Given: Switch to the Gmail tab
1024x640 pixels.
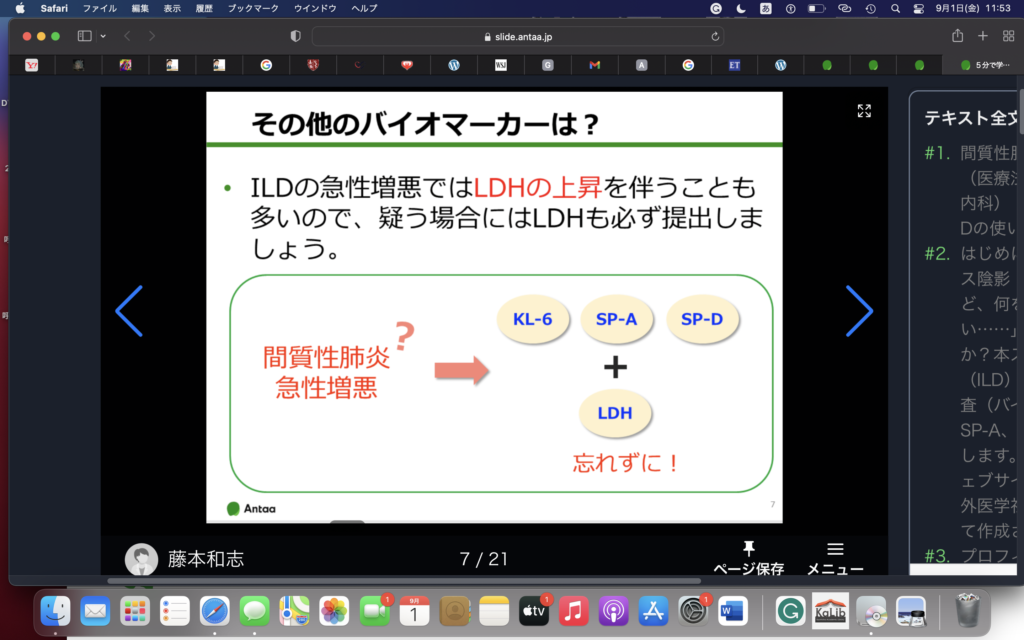Looking at the screenshot, I should (594, 65).
